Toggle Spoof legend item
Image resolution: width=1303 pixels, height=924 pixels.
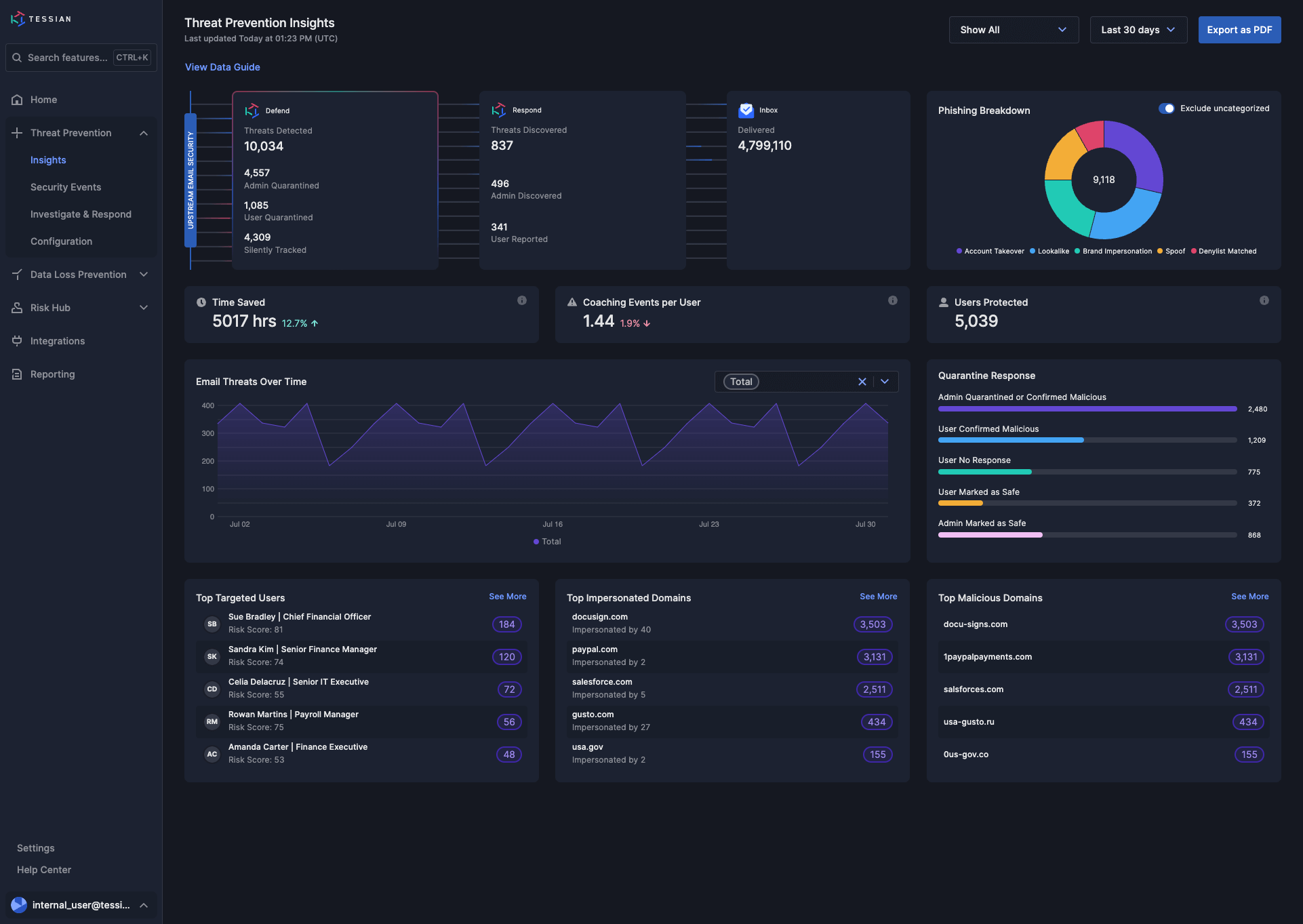(x=1171, y=251)
